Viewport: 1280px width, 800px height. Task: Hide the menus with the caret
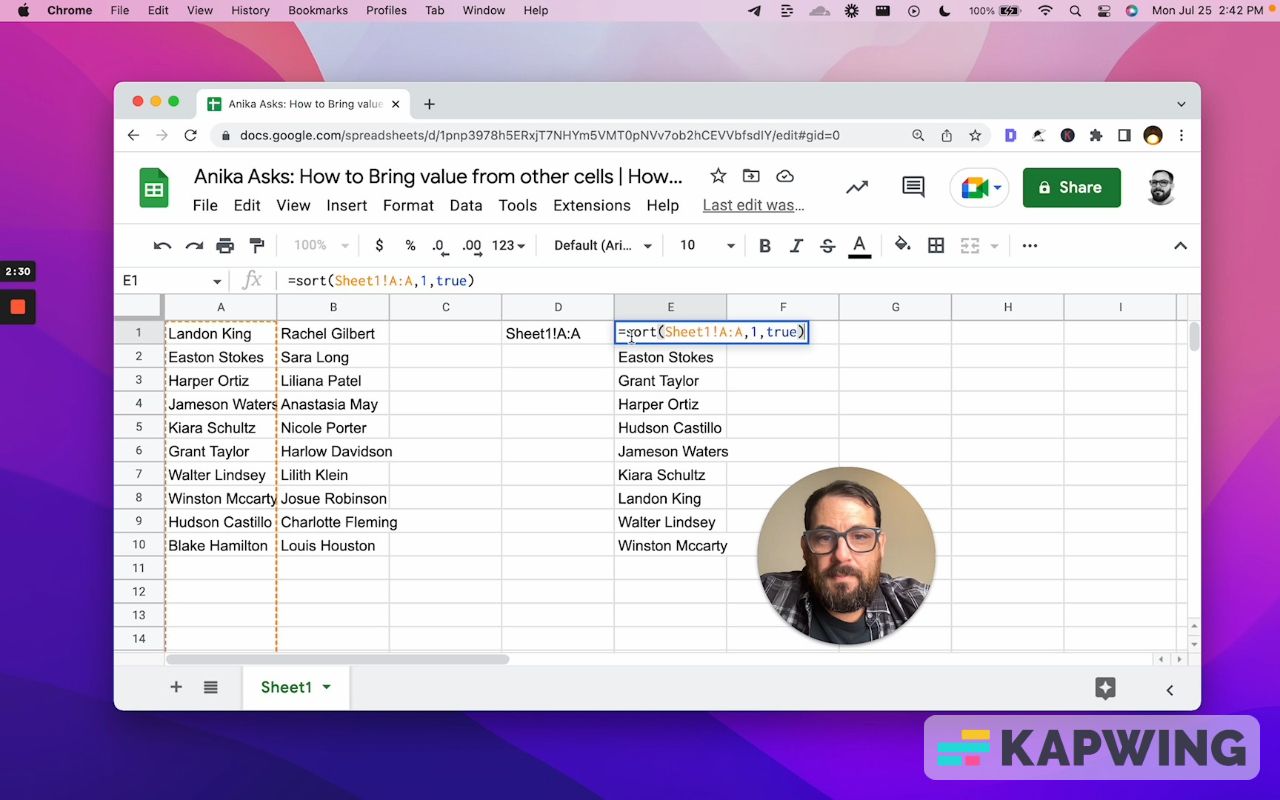click(x=1180, y=246)
